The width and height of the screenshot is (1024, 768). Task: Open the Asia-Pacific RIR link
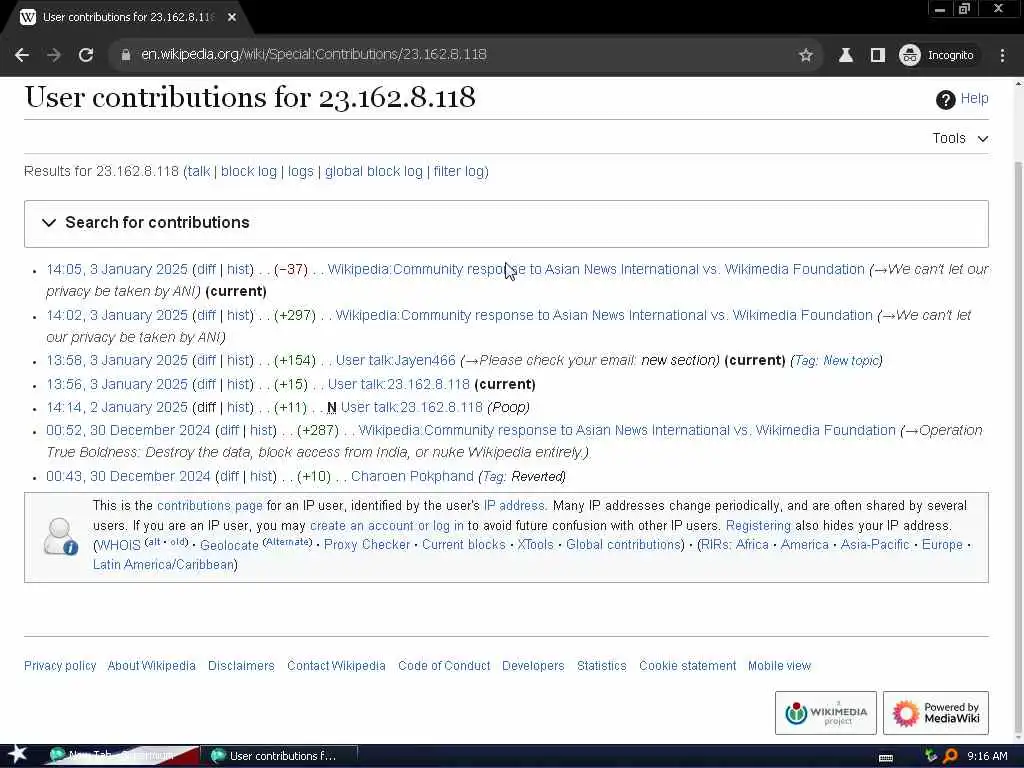coord(874,545)
